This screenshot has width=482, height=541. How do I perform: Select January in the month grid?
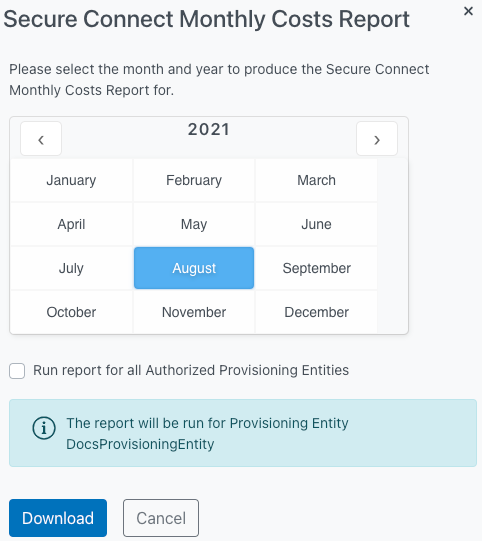(x=71, y=180)
